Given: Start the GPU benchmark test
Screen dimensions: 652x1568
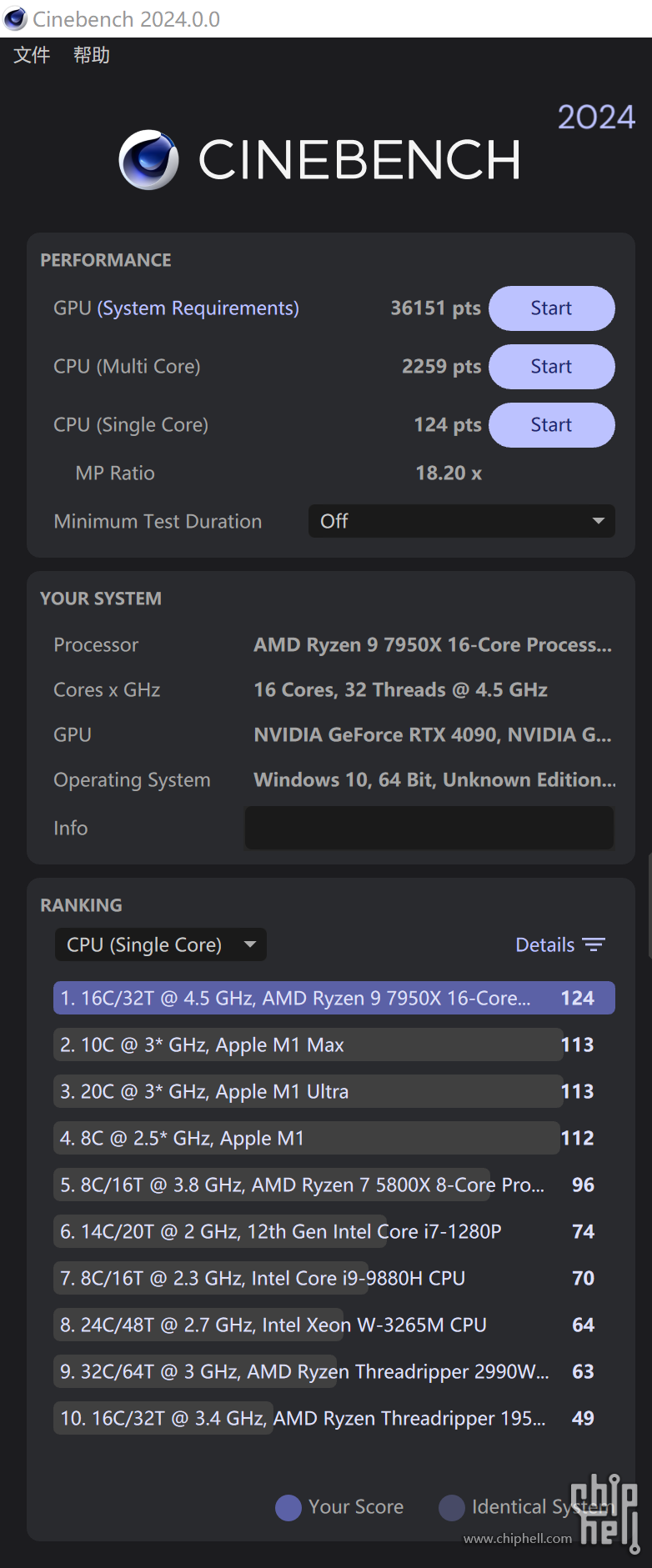Looking at the screenshot, I should [x=552, y=308].
